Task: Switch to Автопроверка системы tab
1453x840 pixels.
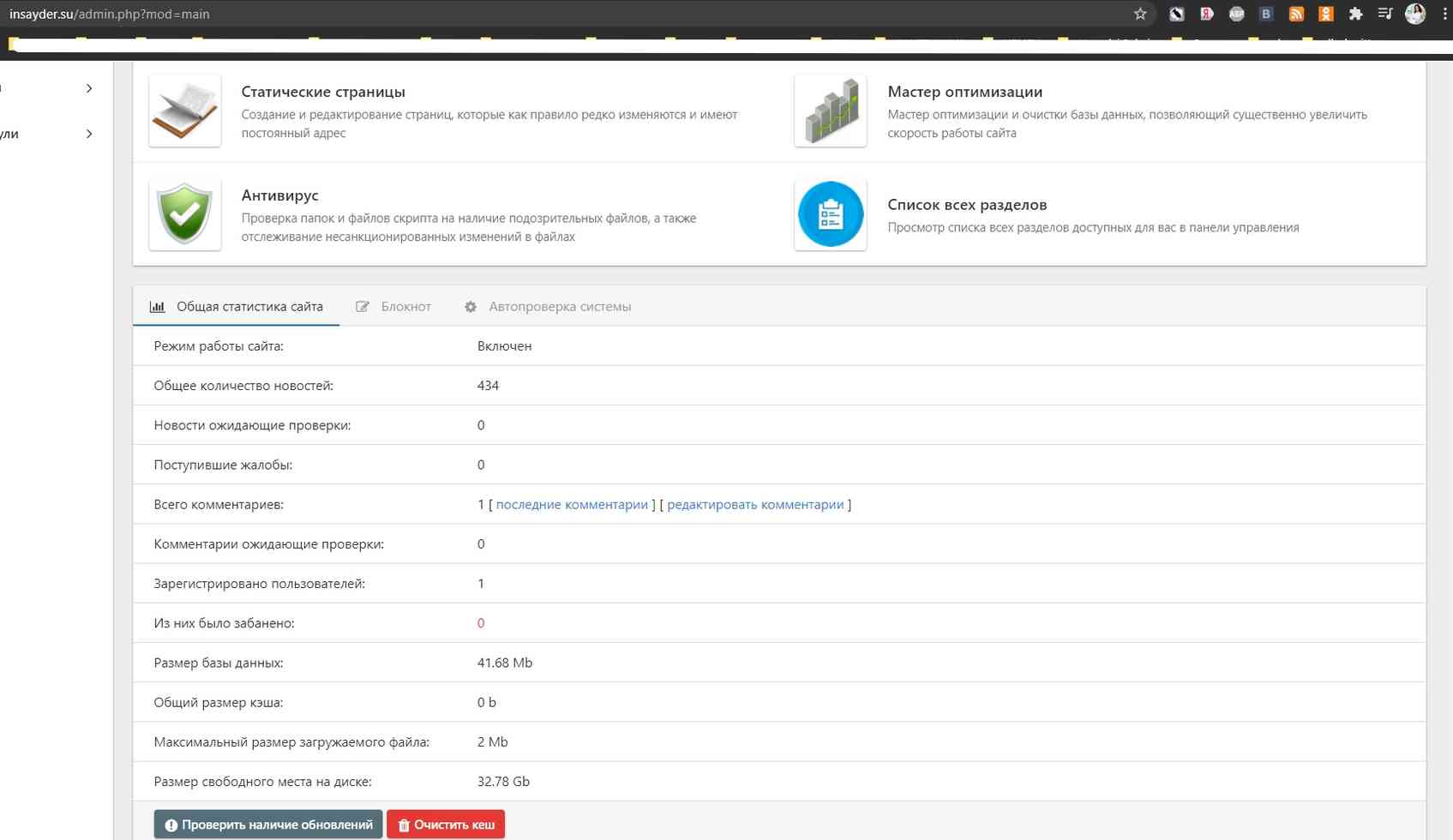Action: point(548,307)
